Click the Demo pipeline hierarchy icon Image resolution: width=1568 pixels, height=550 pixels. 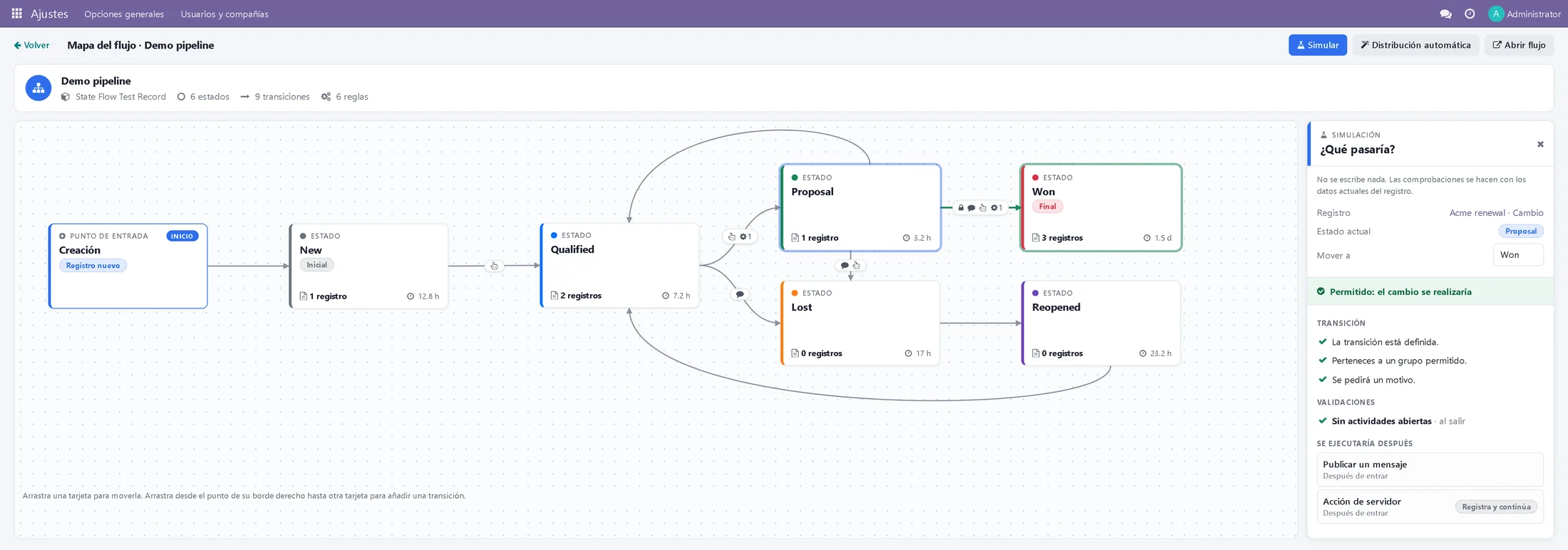[38, 88]
